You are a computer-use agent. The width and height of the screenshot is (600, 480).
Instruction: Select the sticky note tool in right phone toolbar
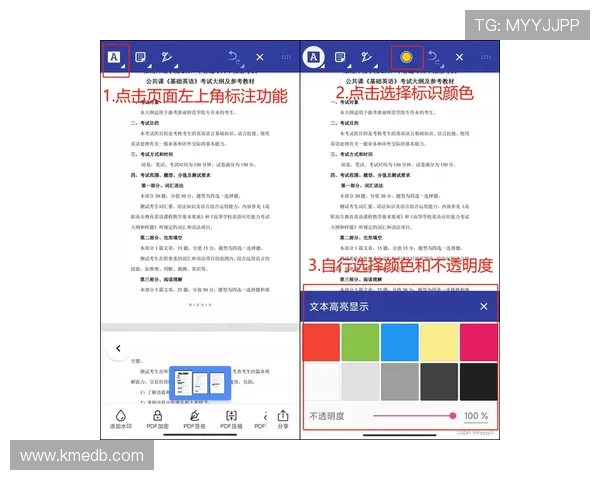[340, 57]
